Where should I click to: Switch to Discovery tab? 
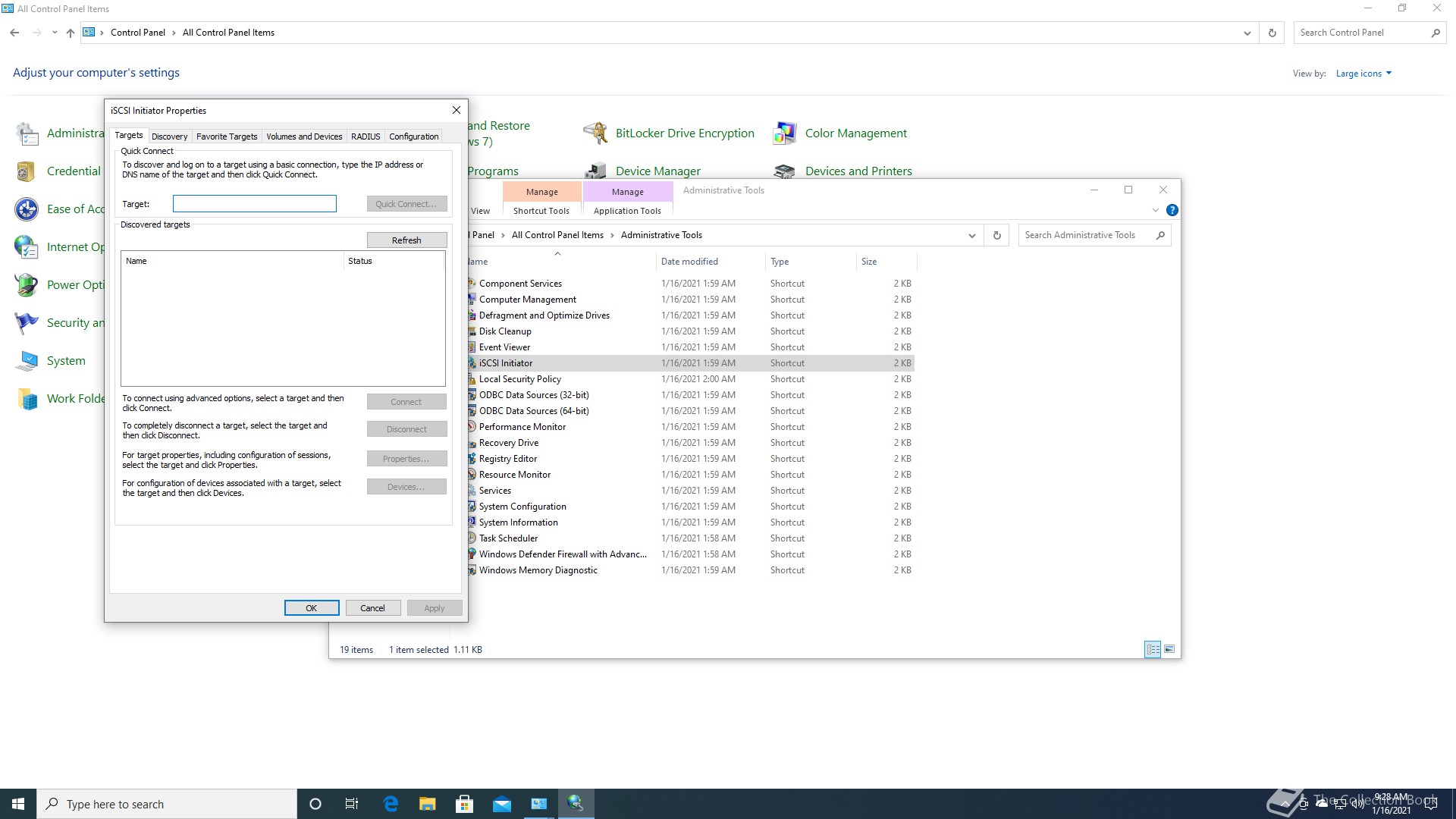point(169,136)
